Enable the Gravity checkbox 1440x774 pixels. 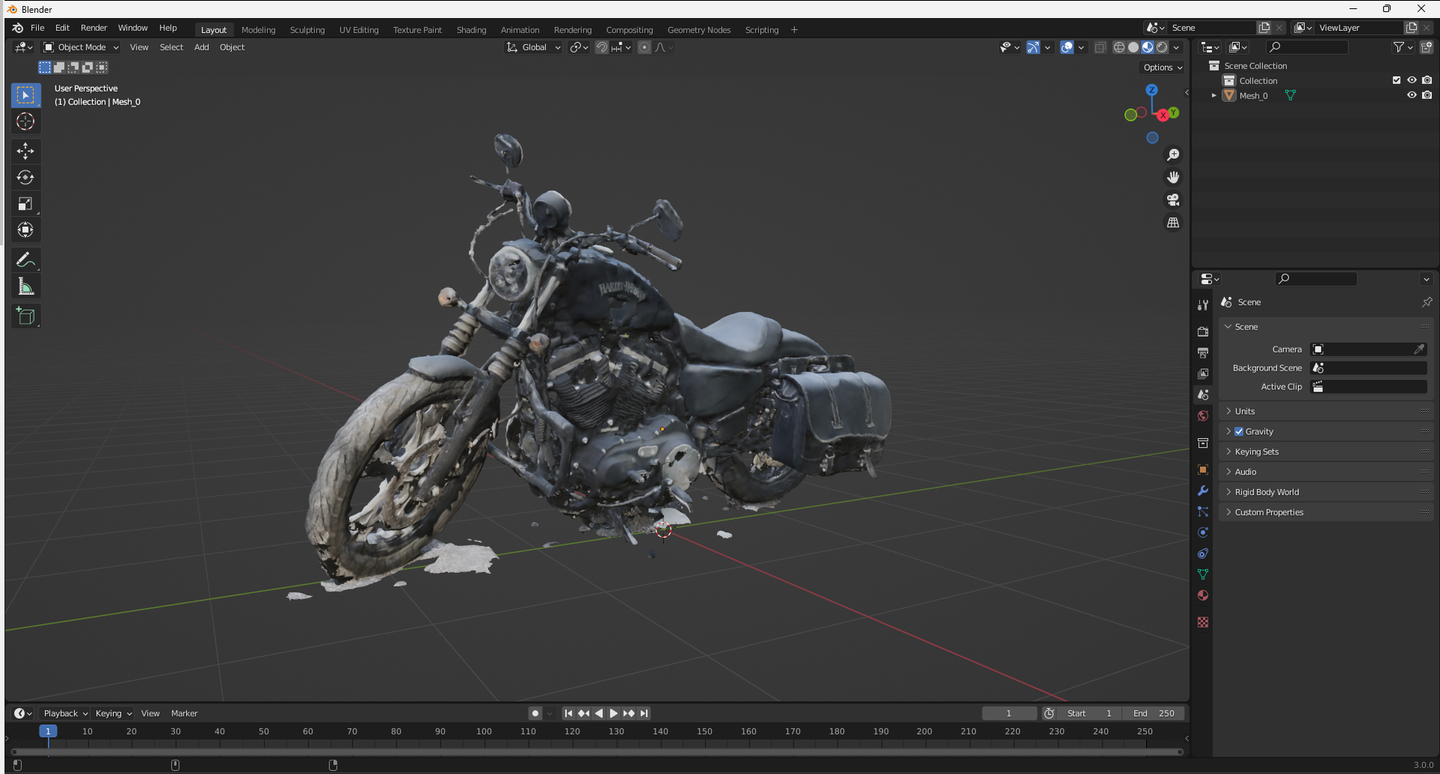point(1239,432)
